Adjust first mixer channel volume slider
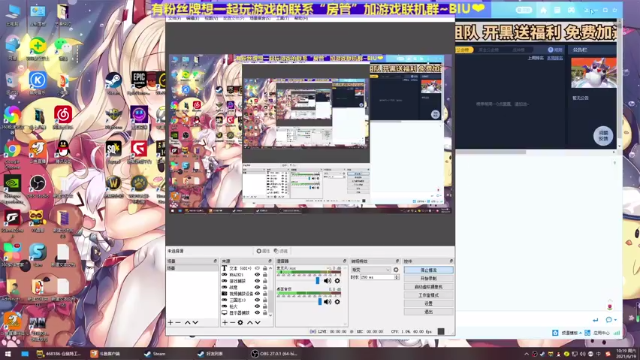 click(318, 281)
